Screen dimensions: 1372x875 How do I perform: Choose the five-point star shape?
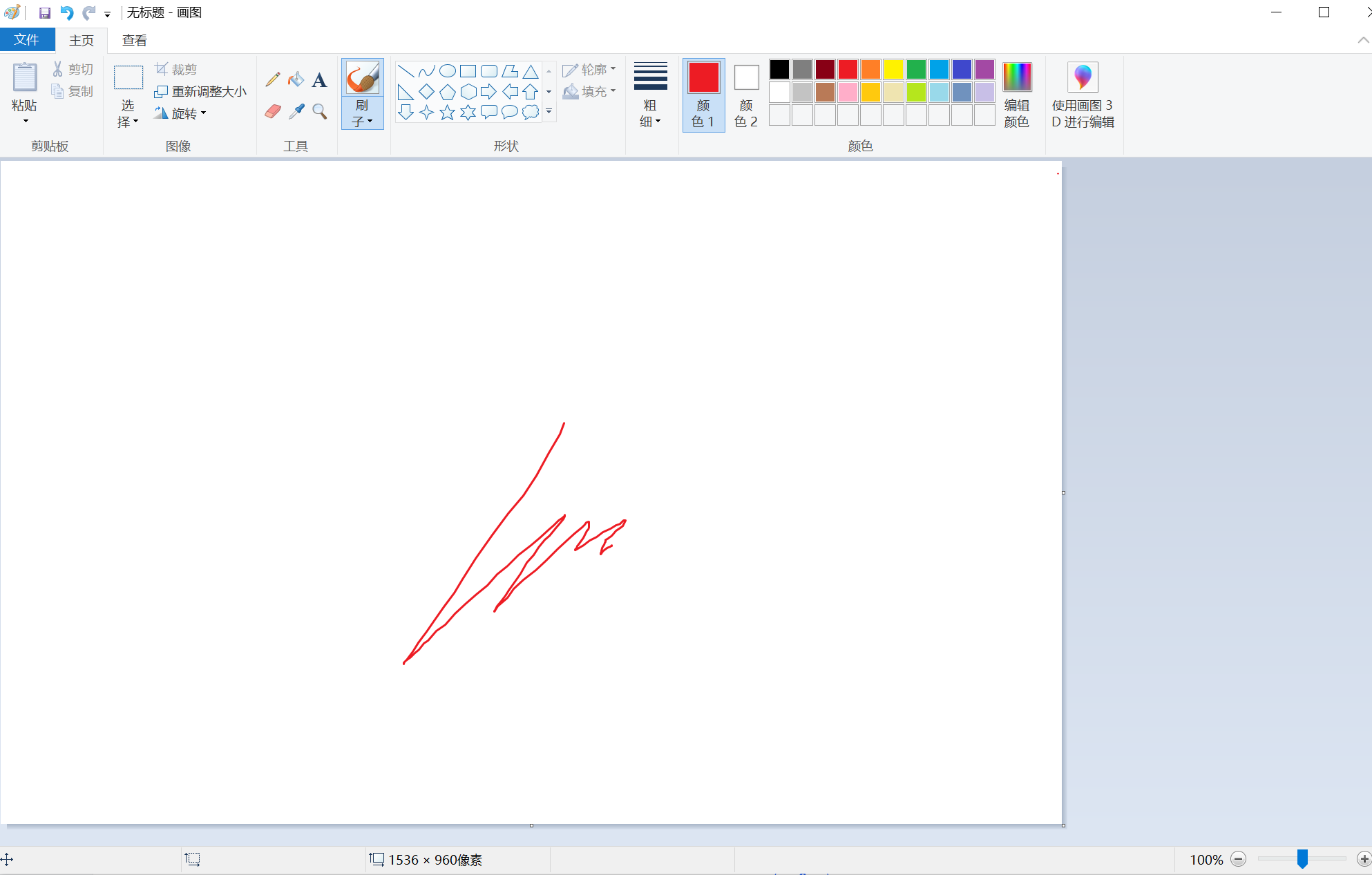click(448, 113)
